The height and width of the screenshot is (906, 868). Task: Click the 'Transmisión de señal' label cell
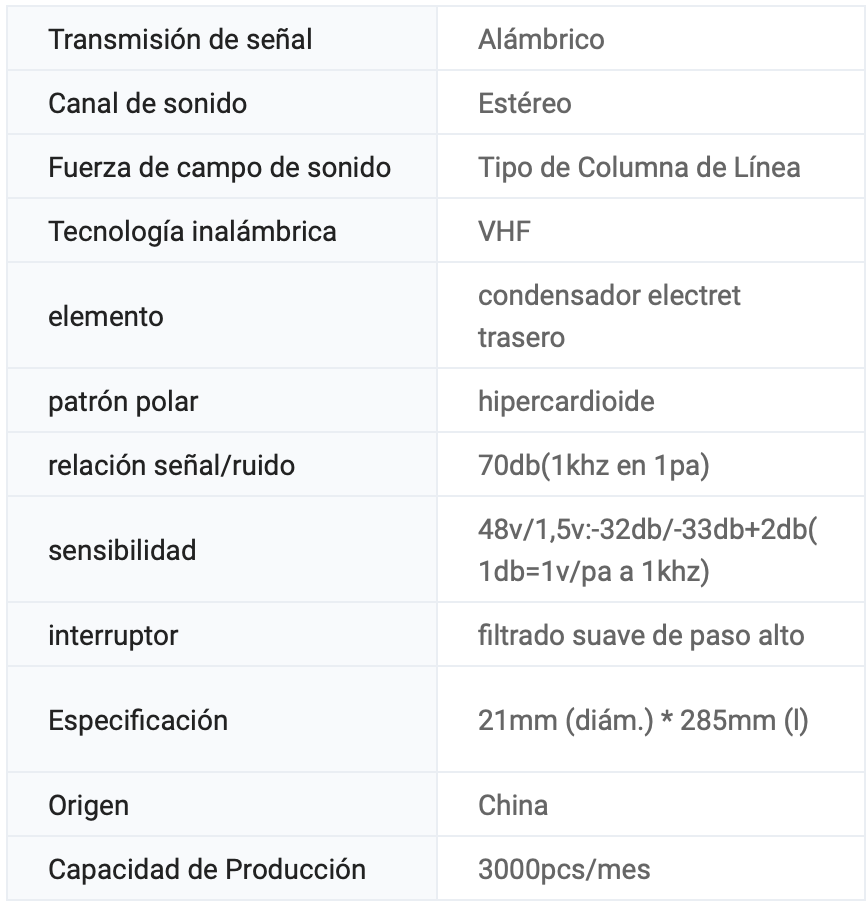point(180,40)
